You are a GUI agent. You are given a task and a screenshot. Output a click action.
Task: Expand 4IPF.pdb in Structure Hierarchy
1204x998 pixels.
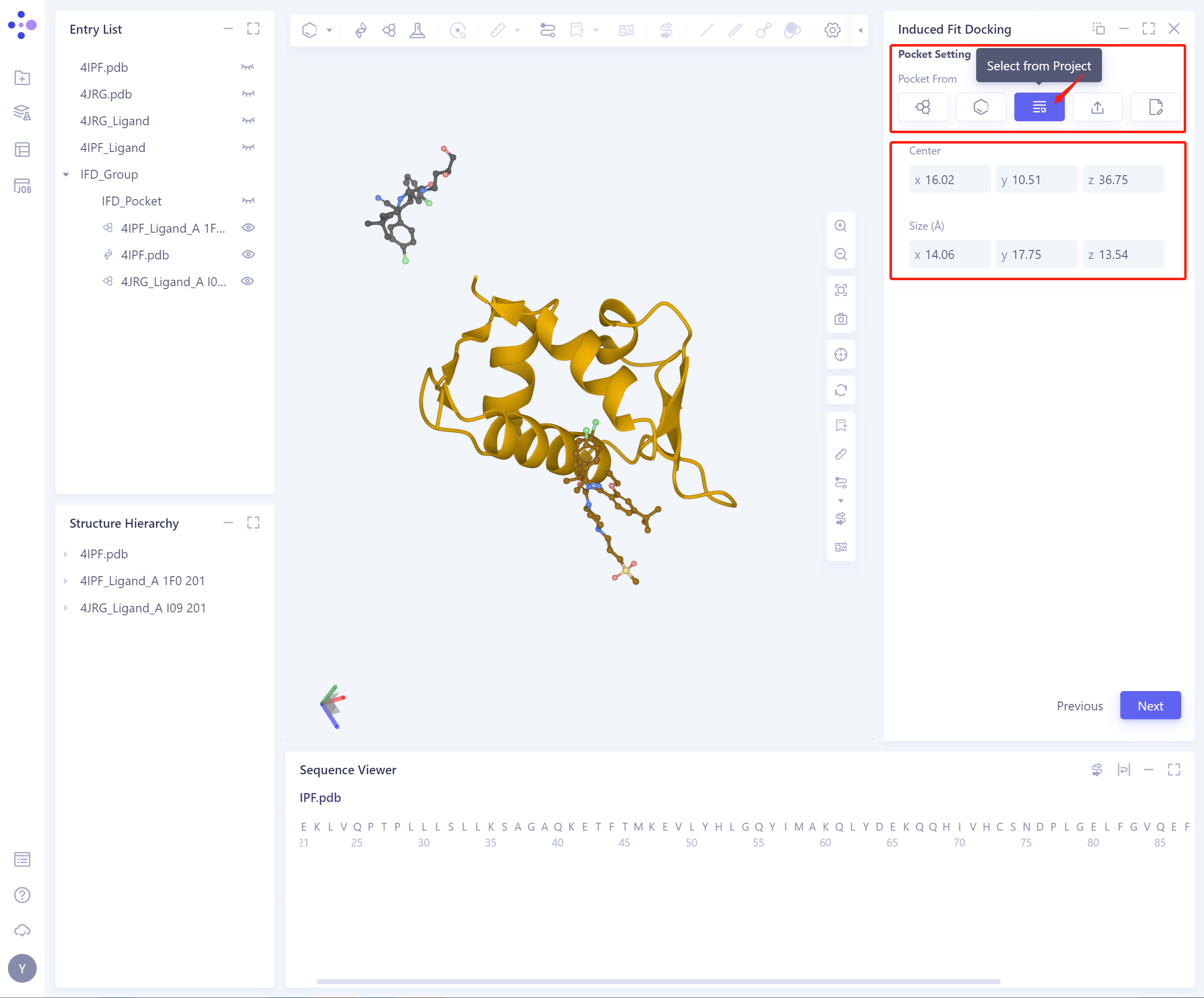65,554
